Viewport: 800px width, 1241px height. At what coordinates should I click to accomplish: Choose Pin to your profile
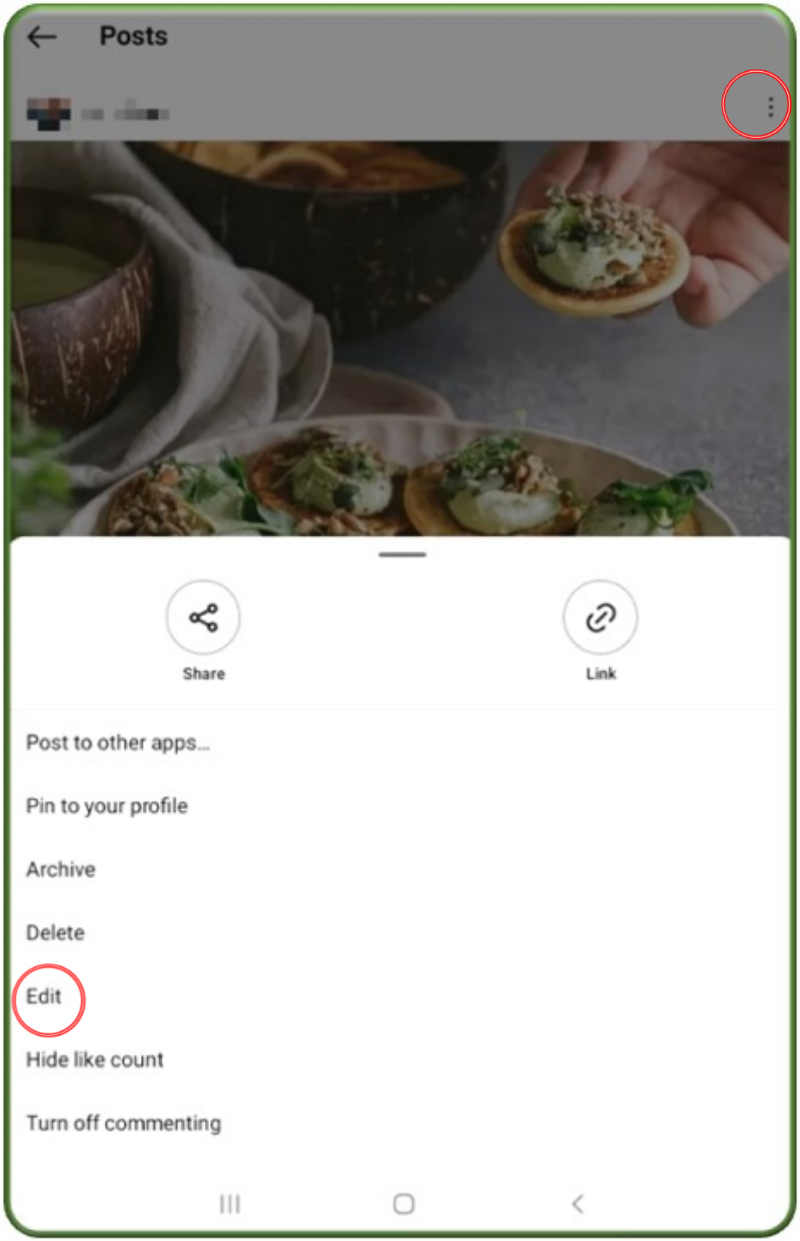pyautogui.click(x=107, y=806)
